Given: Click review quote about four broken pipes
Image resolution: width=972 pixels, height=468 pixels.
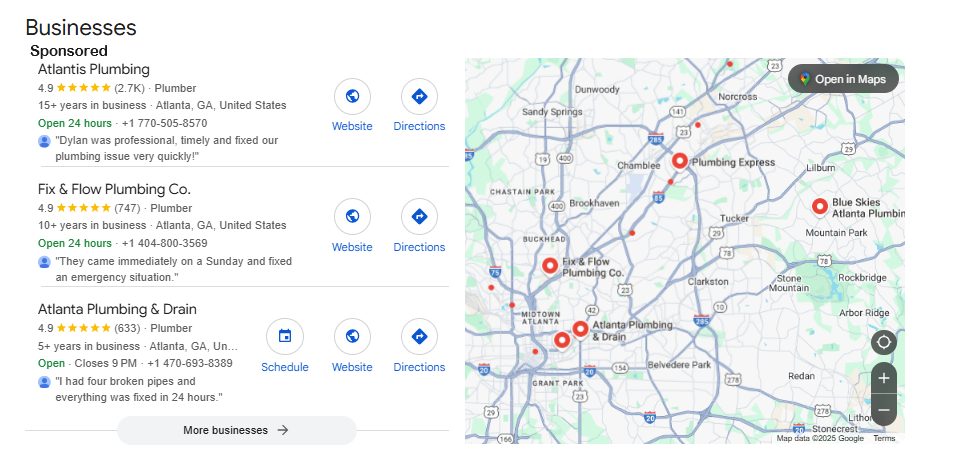Looking at the screenshot, I should 139,389.
